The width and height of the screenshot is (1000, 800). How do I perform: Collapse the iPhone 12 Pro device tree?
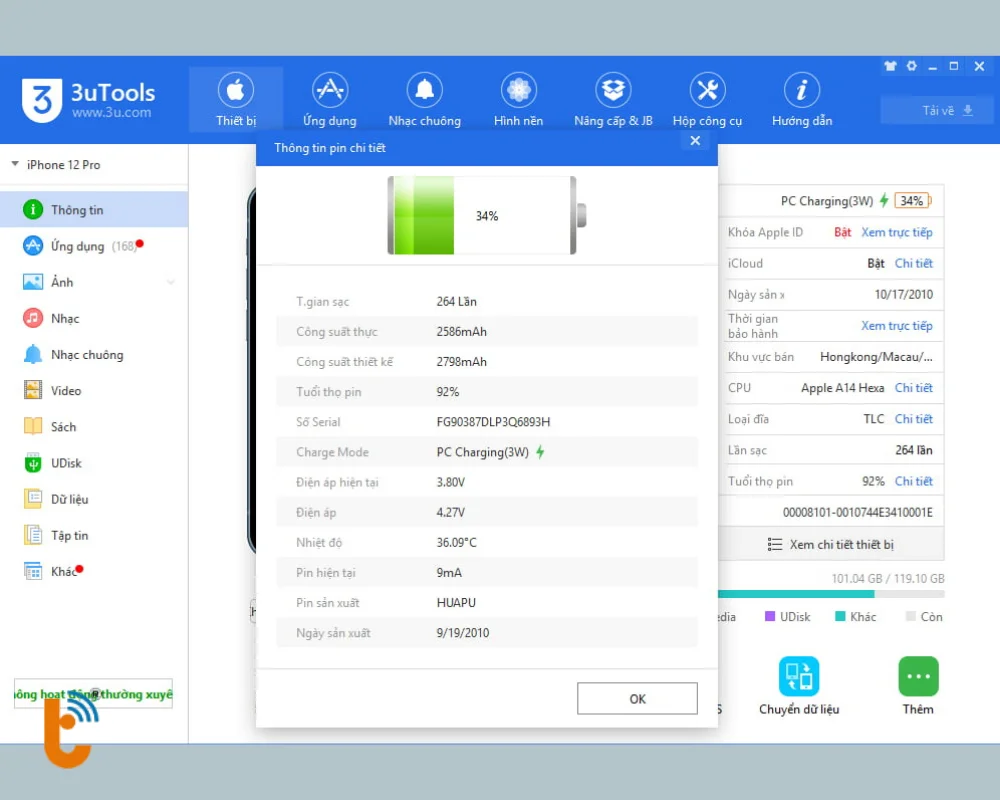16,164
